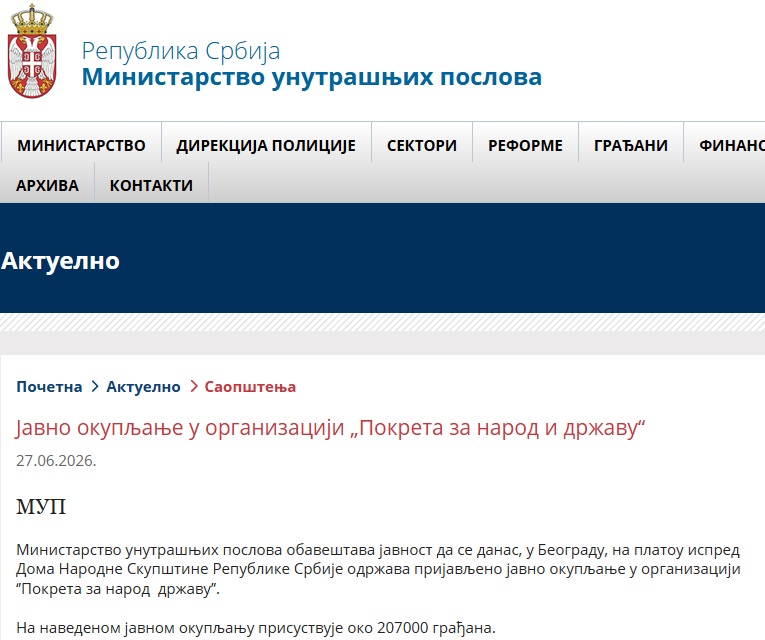Click the sentence mentioning 207000 грађана
765x640 pixels.
tap(256, 627)
